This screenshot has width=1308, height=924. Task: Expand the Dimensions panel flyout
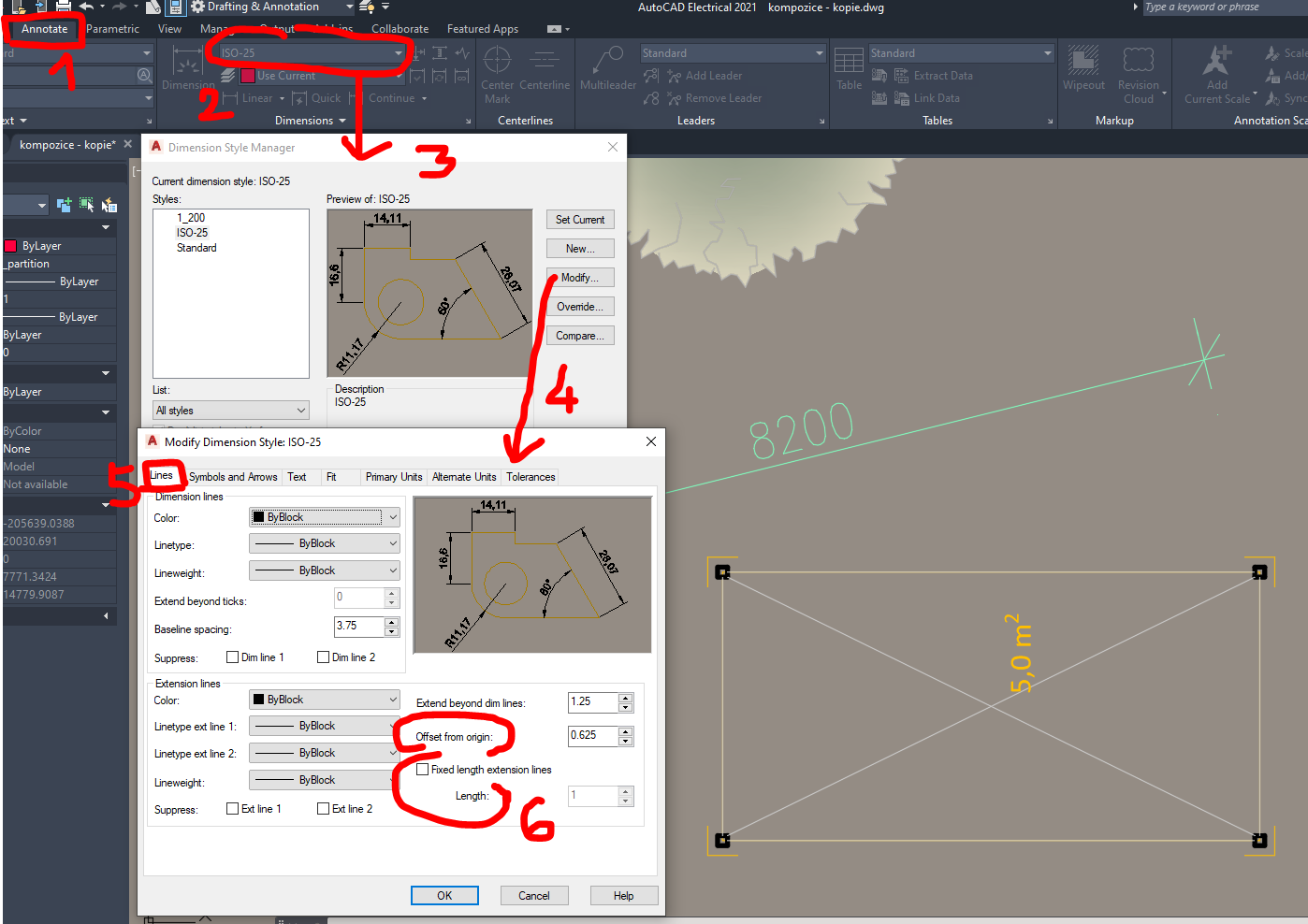[x=311, y=121]
